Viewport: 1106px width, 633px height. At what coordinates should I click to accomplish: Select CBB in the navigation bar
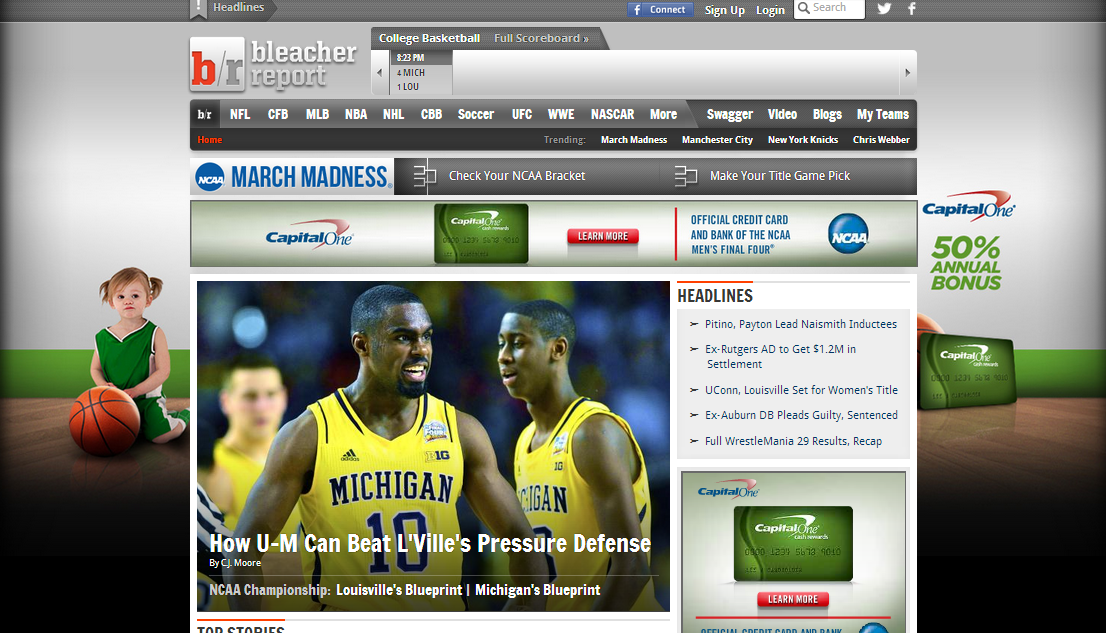[432, 114]
